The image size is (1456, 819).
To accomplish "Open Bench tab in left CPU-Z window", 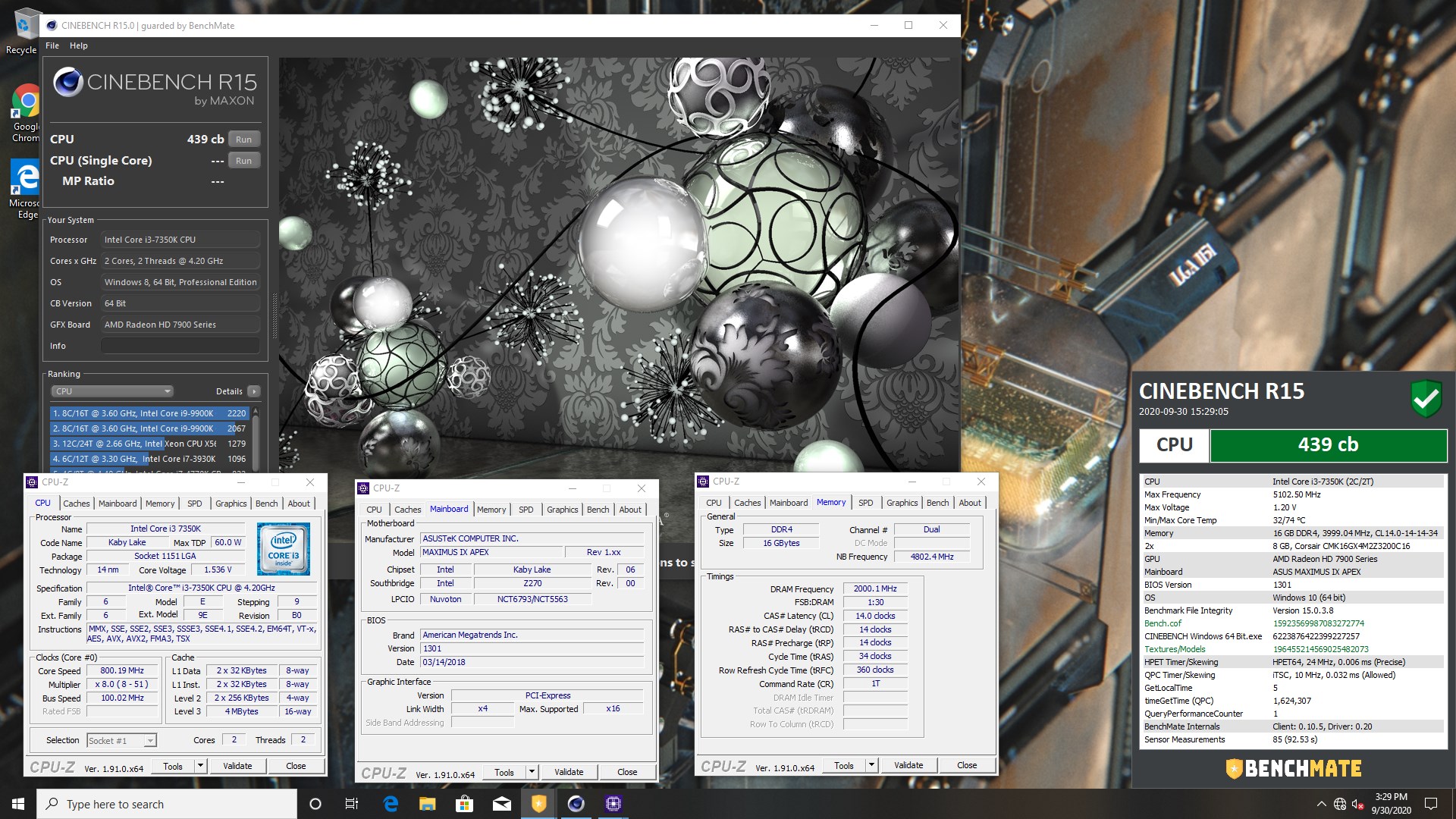I will [x=266, y=504].
